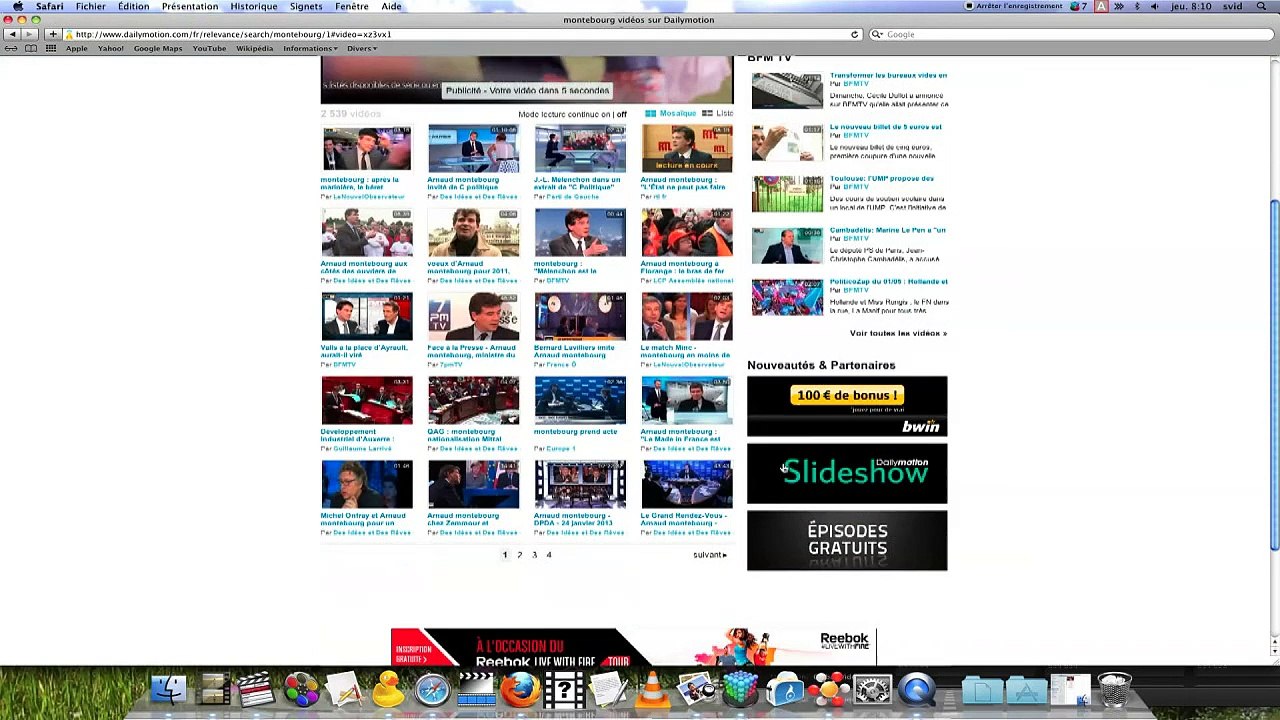Open the Wikipédia bookmark
This screenshot has height=720, width=1280.
[254, 48]
